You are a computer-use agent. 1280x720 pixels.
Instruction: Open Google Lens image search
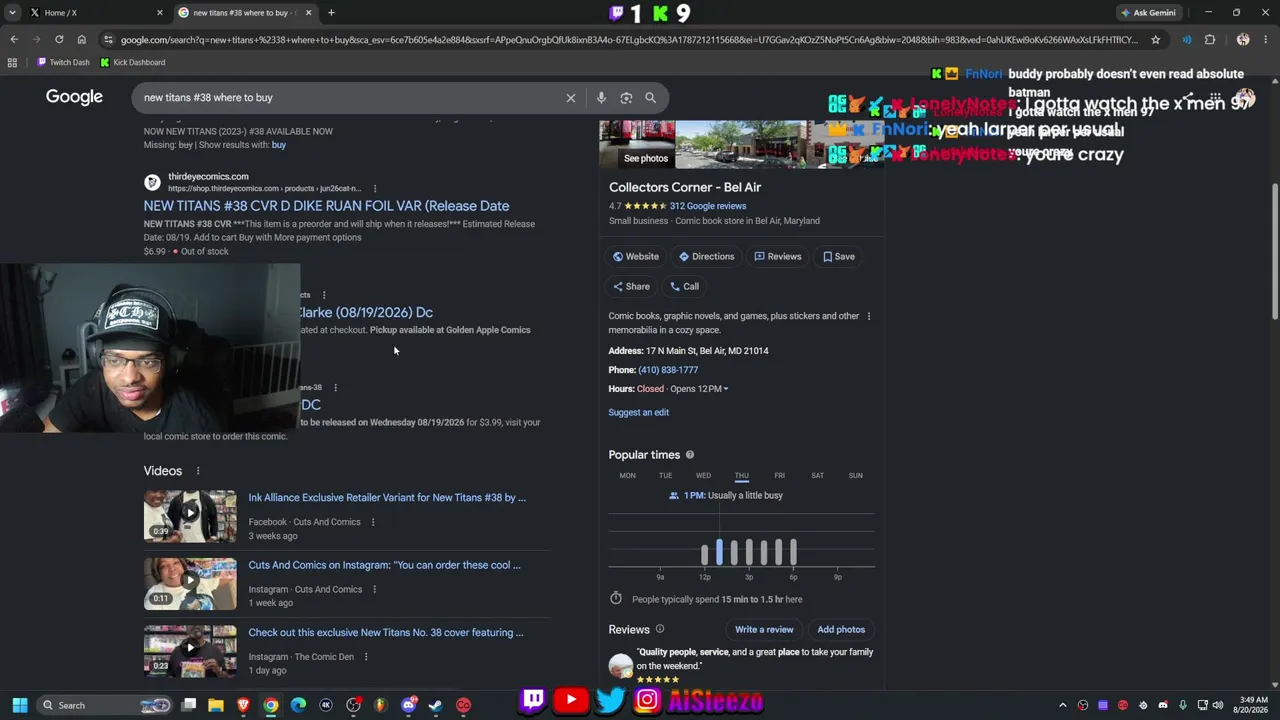626,98
